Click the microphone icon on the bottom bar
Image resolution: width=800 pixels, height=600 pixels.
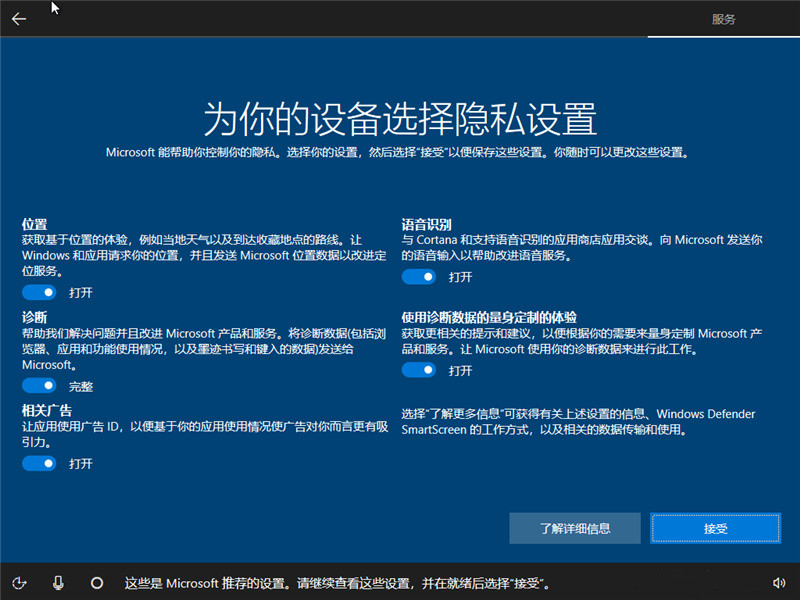tap(58, 583)
